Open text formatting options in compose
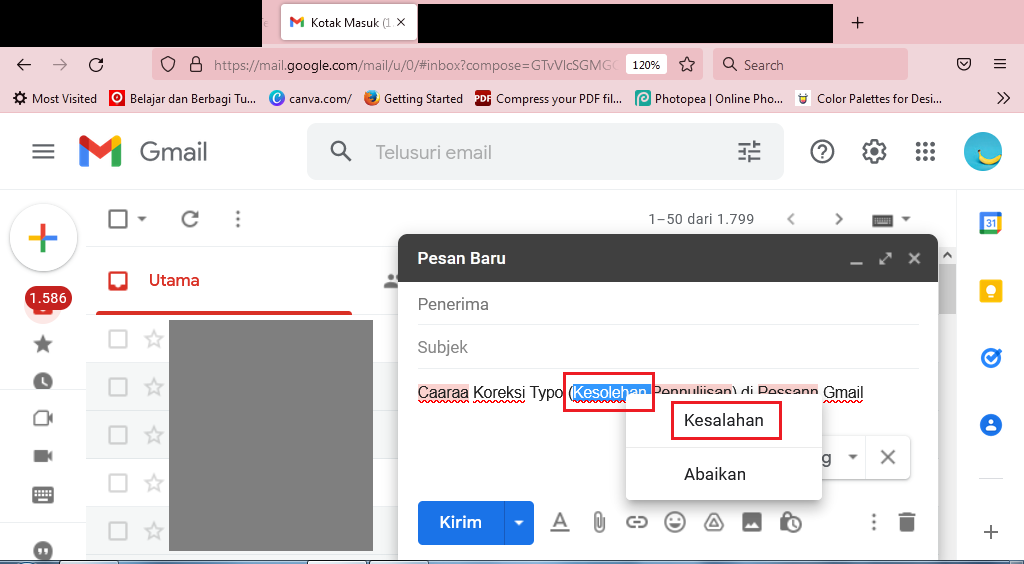Screen dimensions: 1024x564 coord(560,522)
